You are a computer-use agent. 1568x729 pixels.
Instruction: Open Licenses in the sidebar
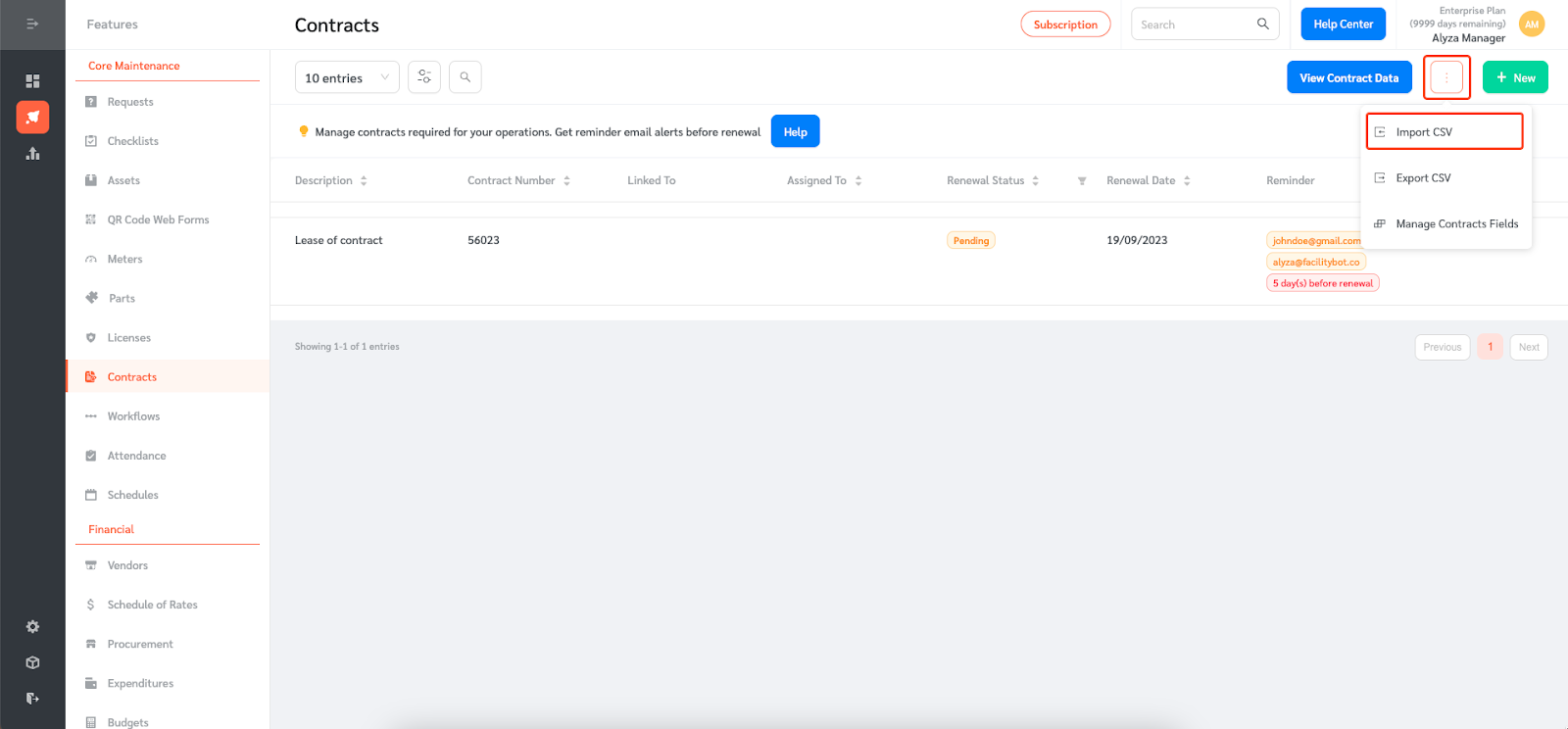(x=129, y=338)
